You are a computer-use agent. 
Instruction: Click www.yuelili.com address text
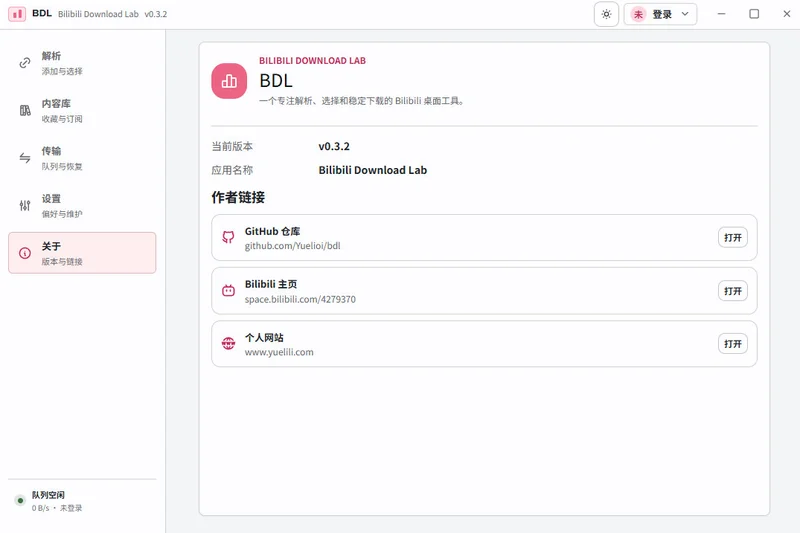click(x=279, y=352)
